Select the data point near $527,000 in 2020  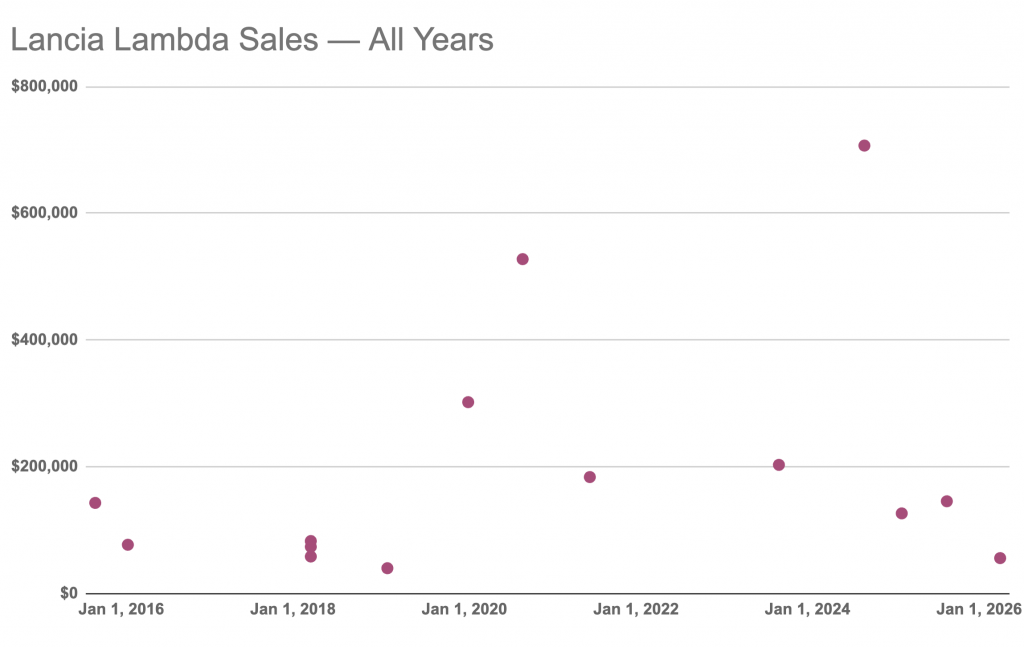[x=522, y=259]
